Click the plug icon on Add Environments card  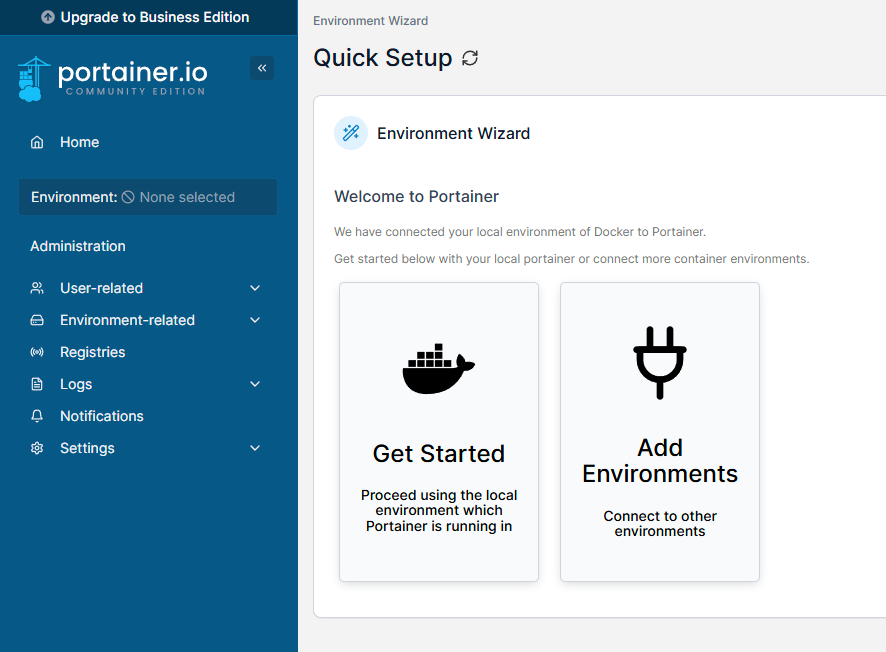pos(659,361)
